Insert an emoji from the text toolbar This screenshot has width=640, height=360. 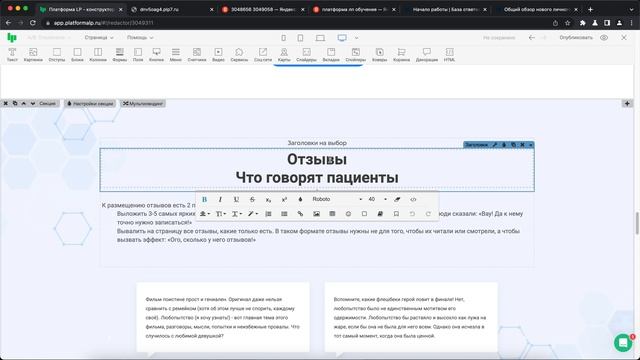348,214
